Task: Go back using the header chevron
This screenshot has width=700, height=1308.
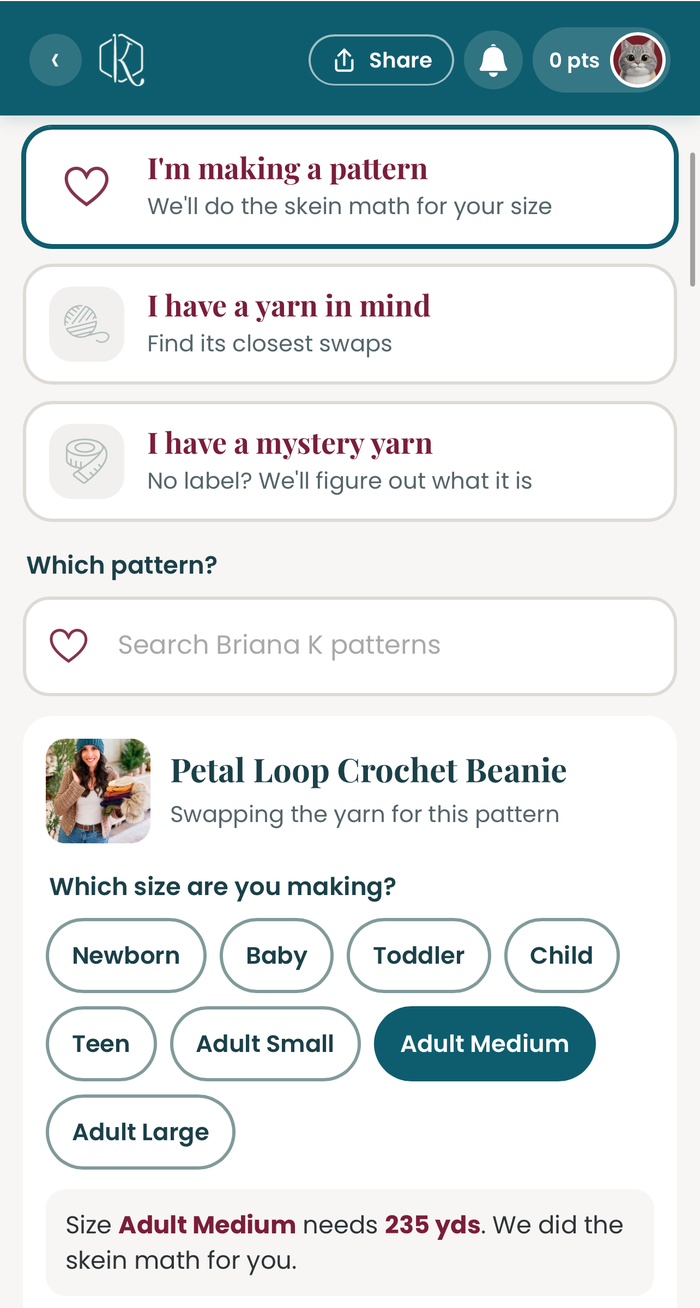Action: point(56,61)
